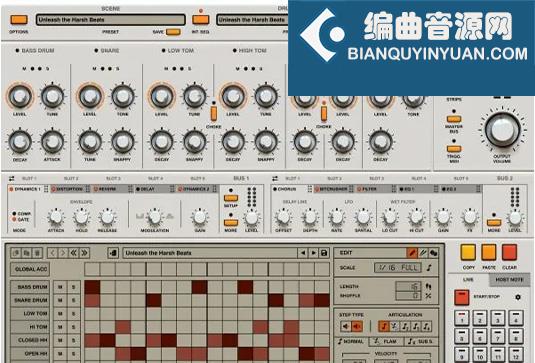Select the normal step type speaker icon
The image size is (535, 363).
pyautogui.click(x=345, y=326)
